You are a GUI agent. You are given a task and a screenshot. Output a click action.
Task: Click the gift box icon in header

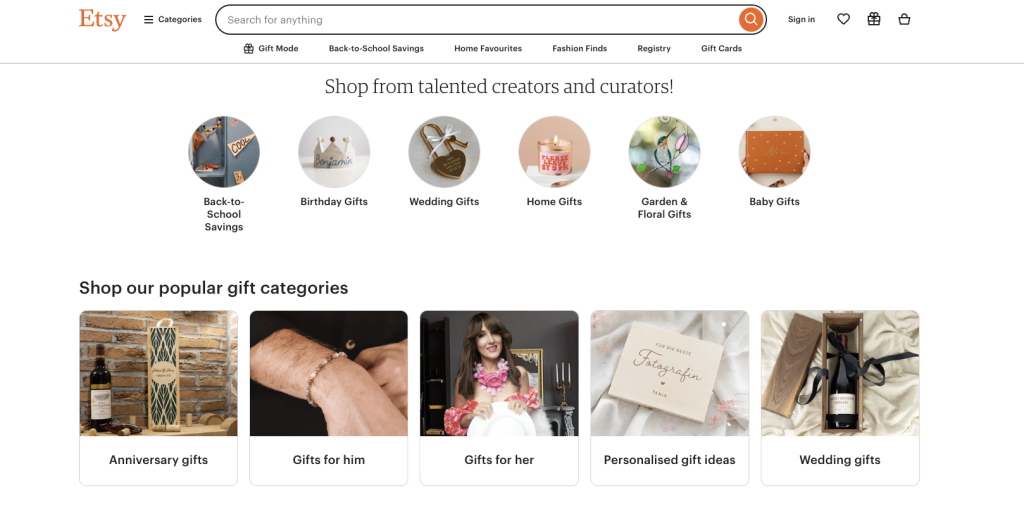(874, 19)
